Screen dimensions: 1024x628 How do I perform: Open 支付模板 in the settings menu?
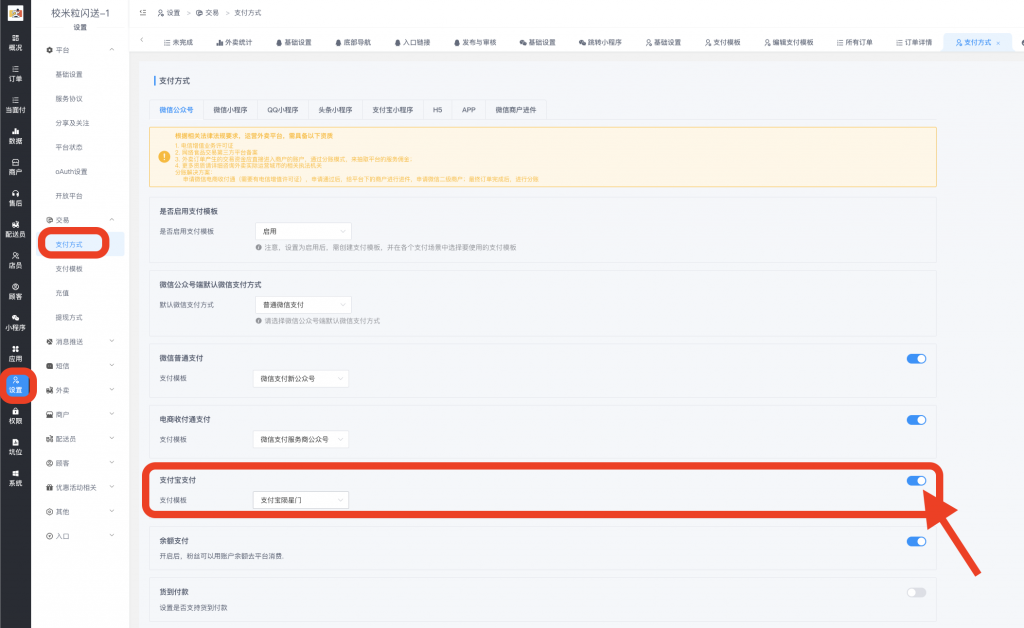point(69,269)
